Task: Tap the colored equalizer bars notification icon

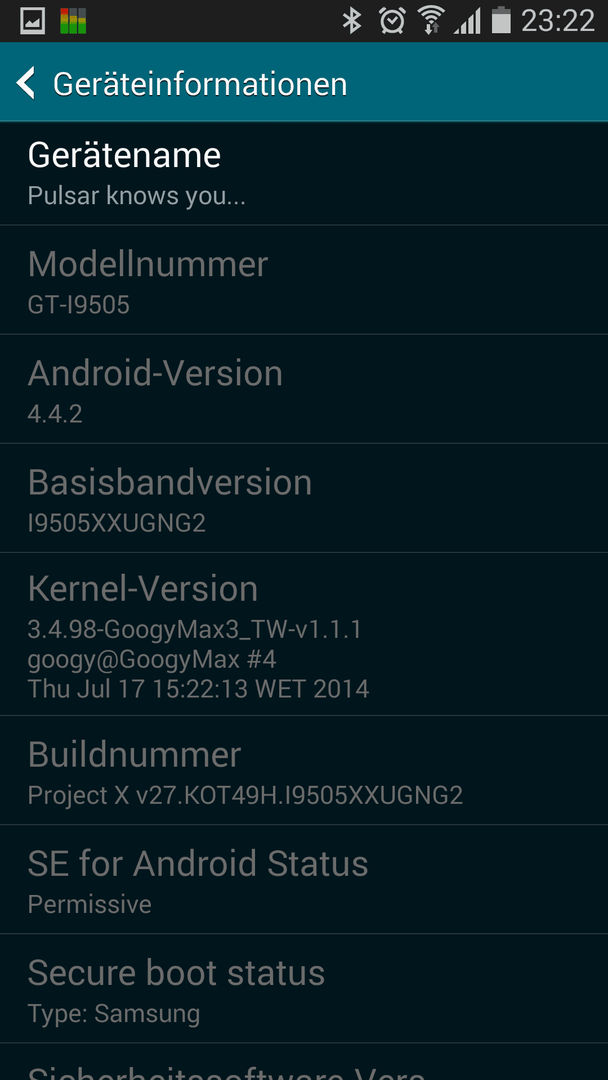Action: 72,21
